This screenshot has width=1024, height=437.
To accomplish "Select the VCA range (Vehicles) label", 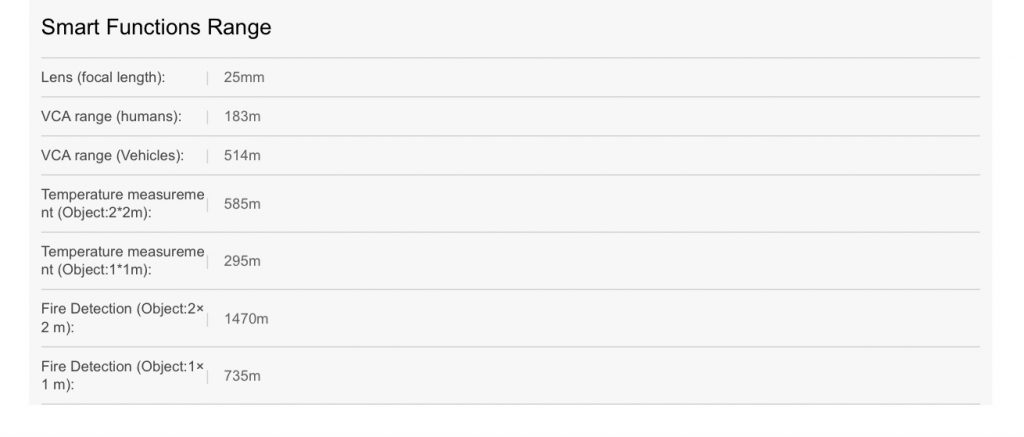I will (x=113, y=156).
